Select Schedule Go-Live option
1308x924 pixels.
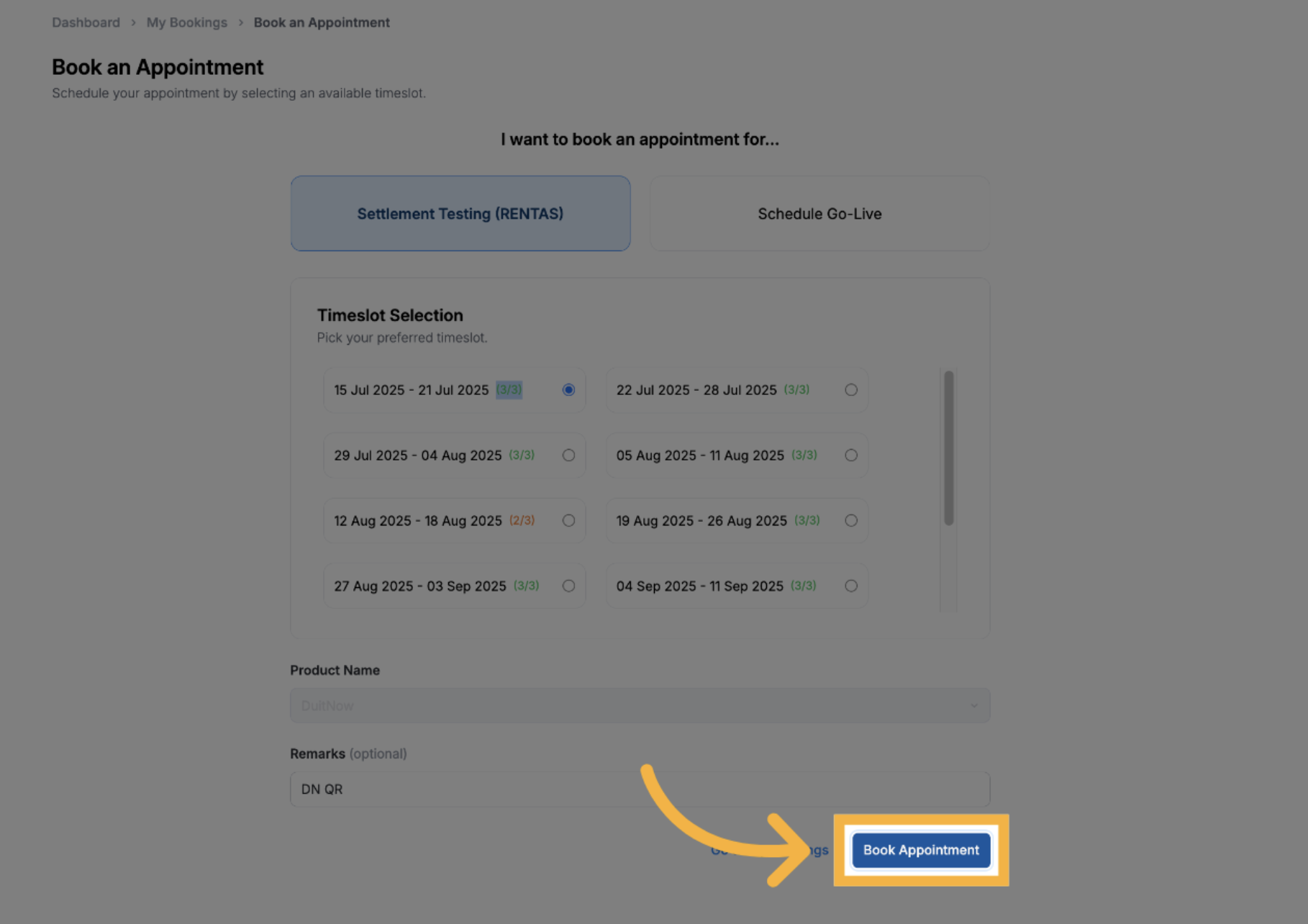click(x=819, y=214)
